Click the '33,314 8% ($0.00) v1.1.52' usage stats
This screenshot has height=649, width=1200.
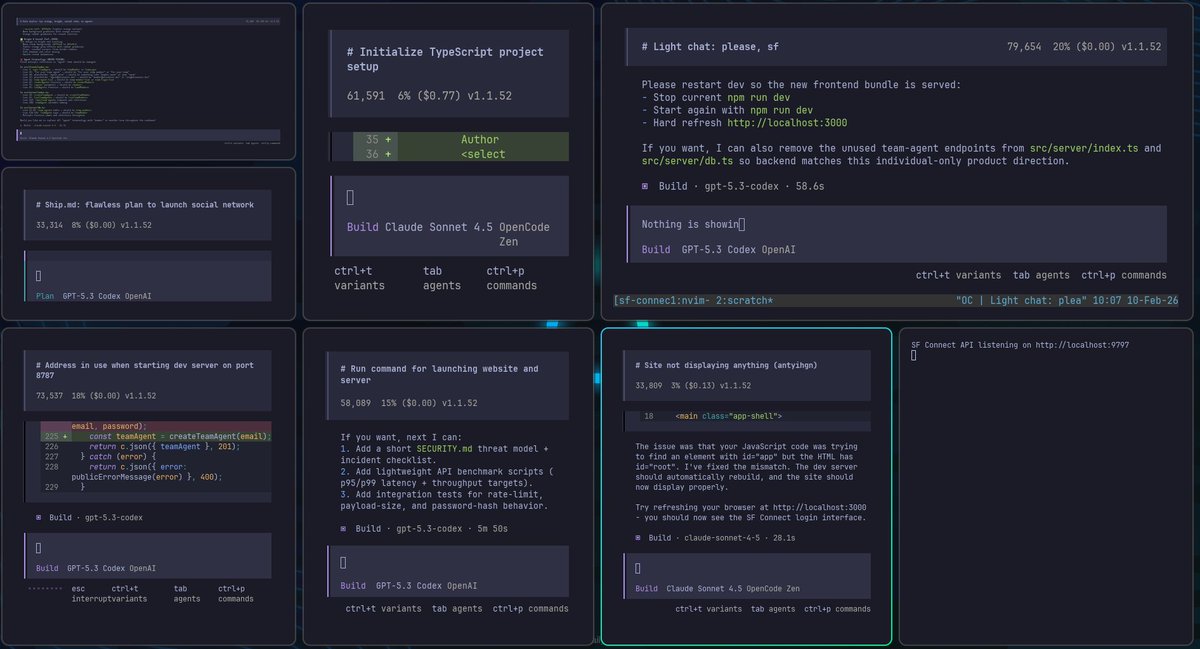point(93,226)
